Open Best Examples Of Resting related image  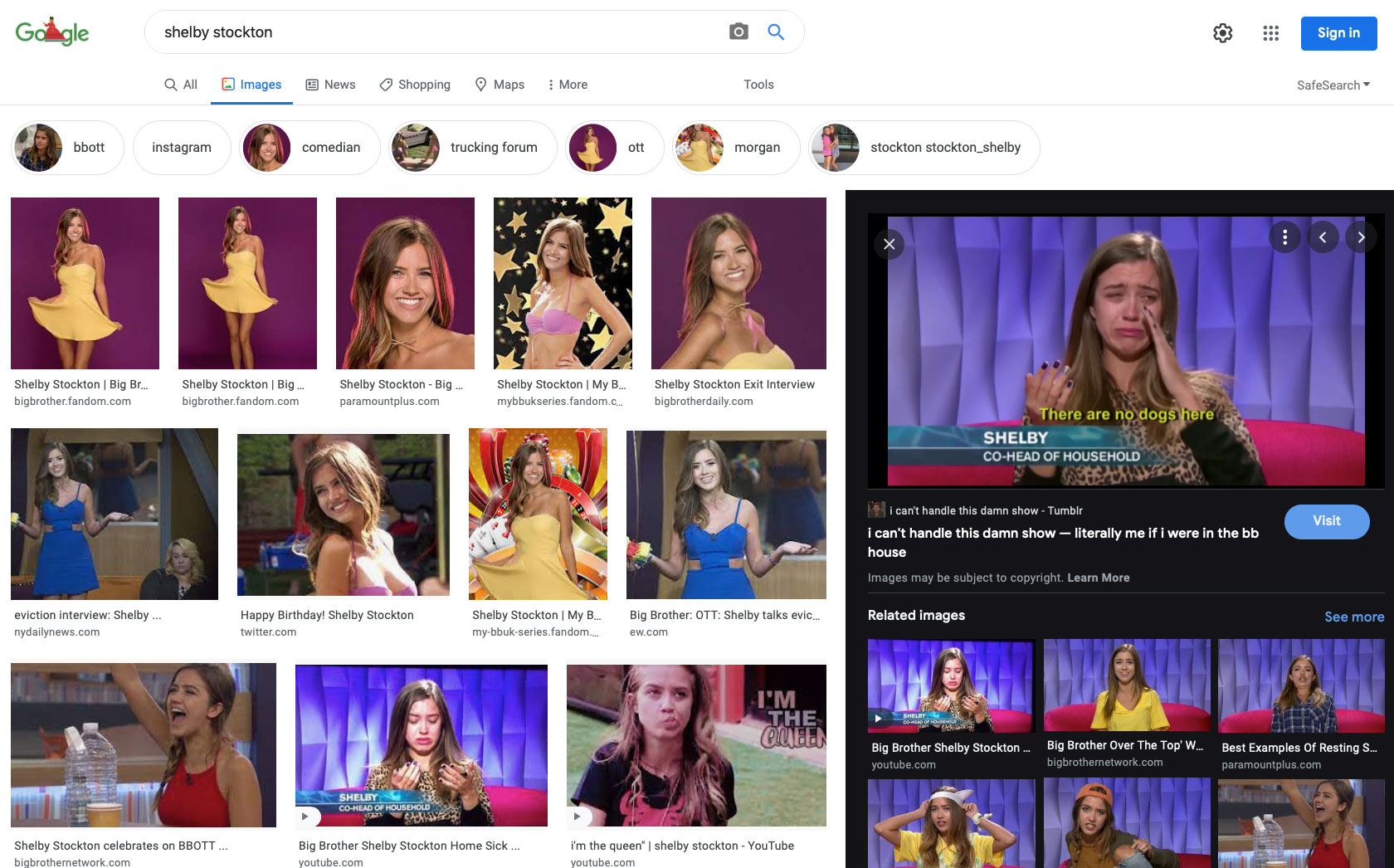point(1301,685)
